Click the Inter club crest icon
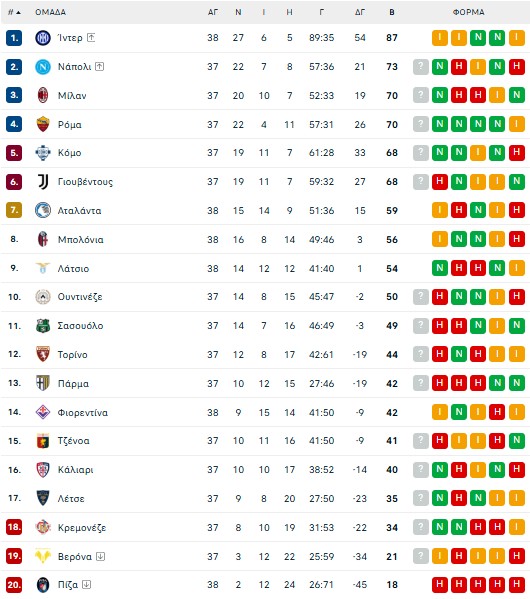530x599 pixels. (43, 38)
